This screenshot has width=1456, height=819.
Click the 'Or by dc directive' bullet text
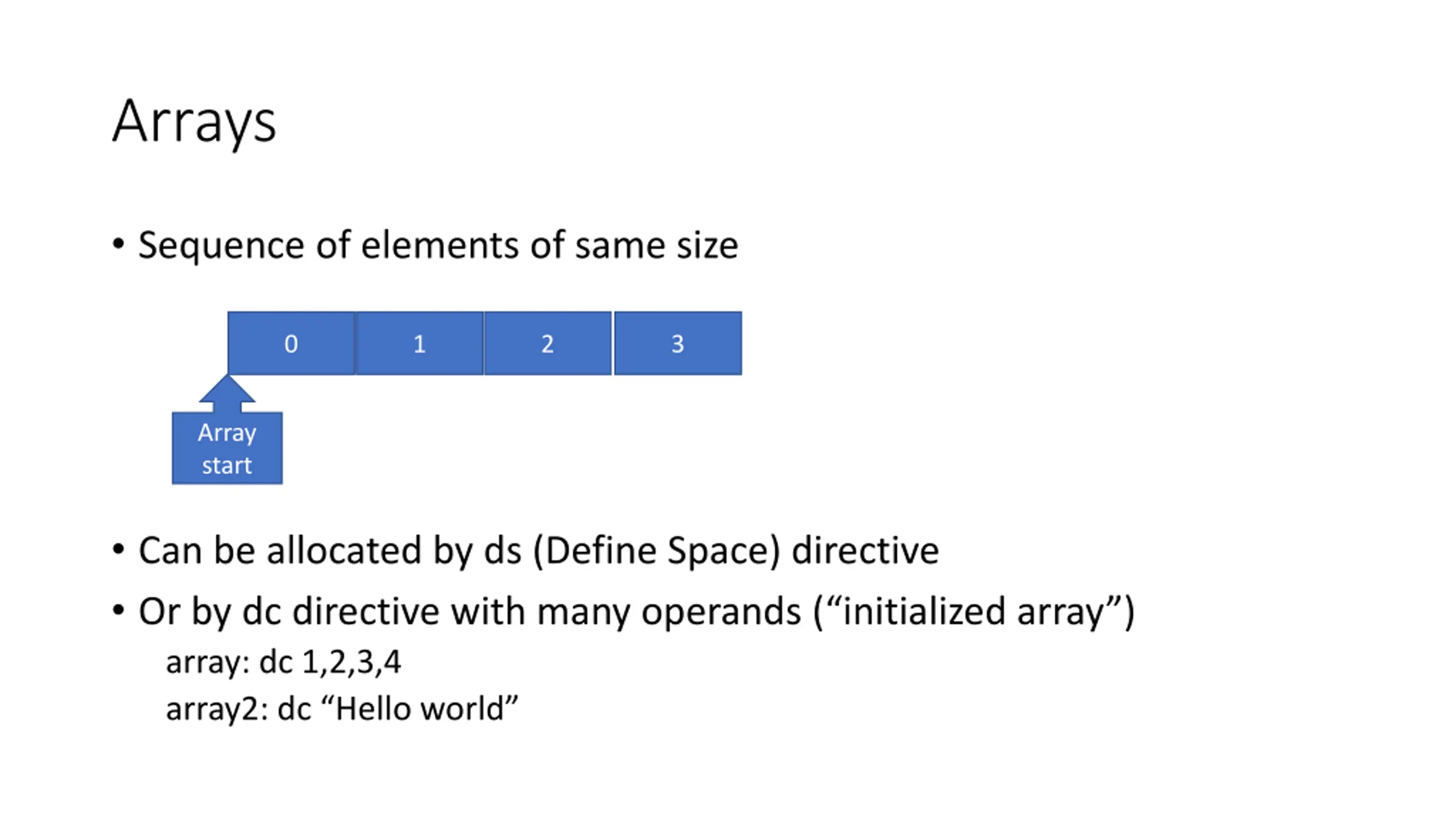click(636, 612)
